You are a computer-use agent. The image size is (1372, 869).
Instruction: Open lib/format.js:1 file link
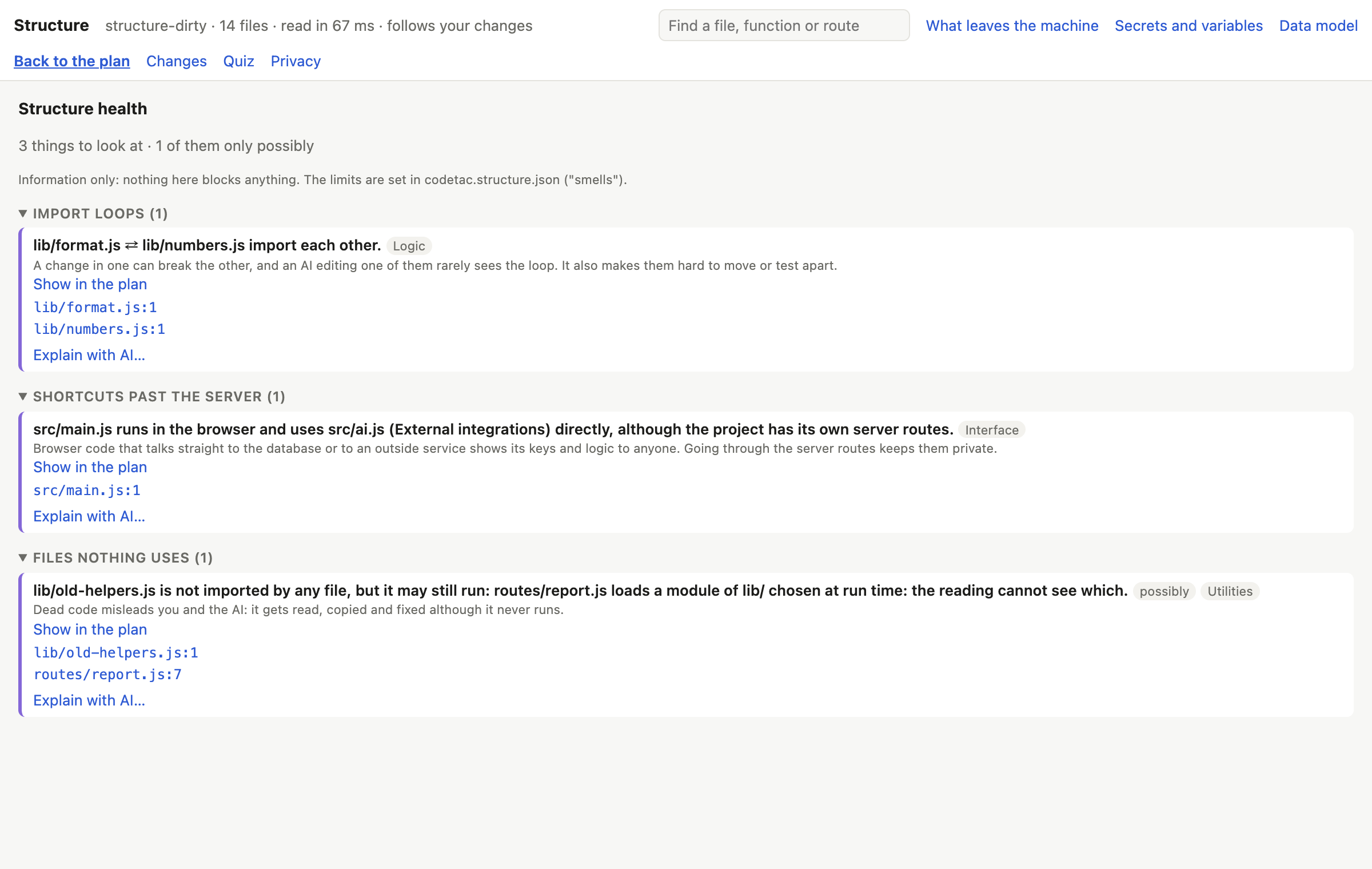pos(95,308)
